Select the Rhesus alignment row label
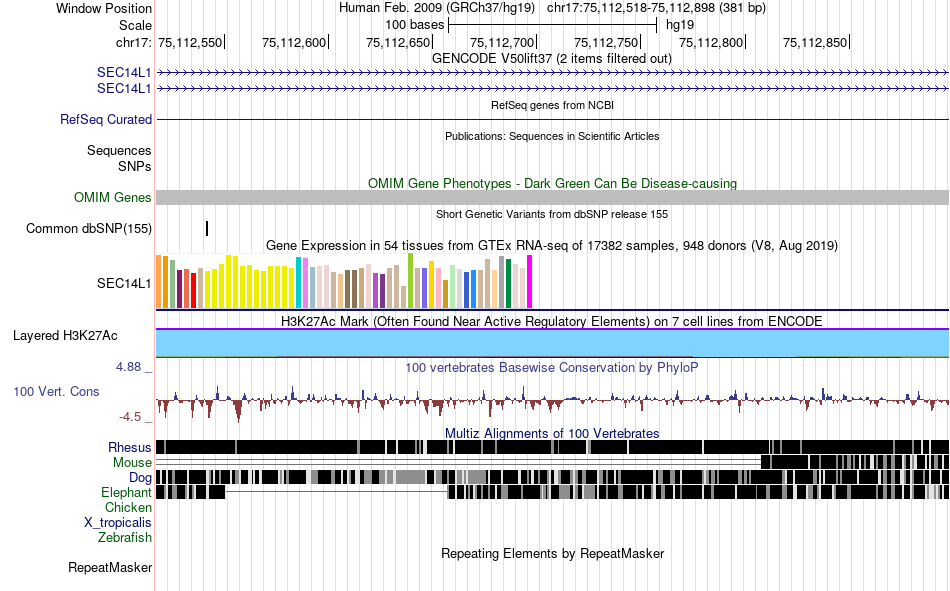The image size is (950, 591). pyautogui.click(x=130, y=447)
